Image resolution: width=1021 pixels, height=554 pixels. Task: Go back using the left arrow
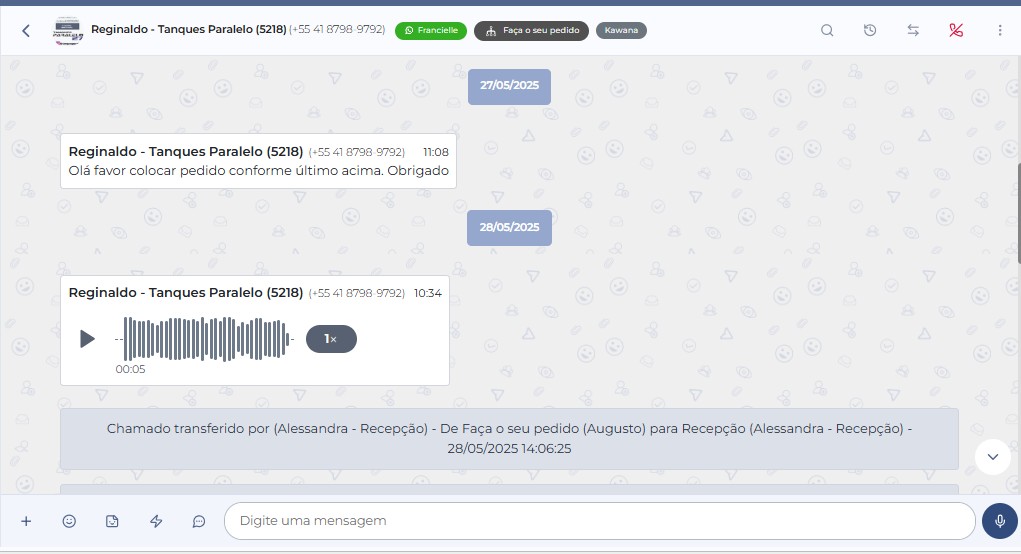pyautogui.click(x=26, y=31)
